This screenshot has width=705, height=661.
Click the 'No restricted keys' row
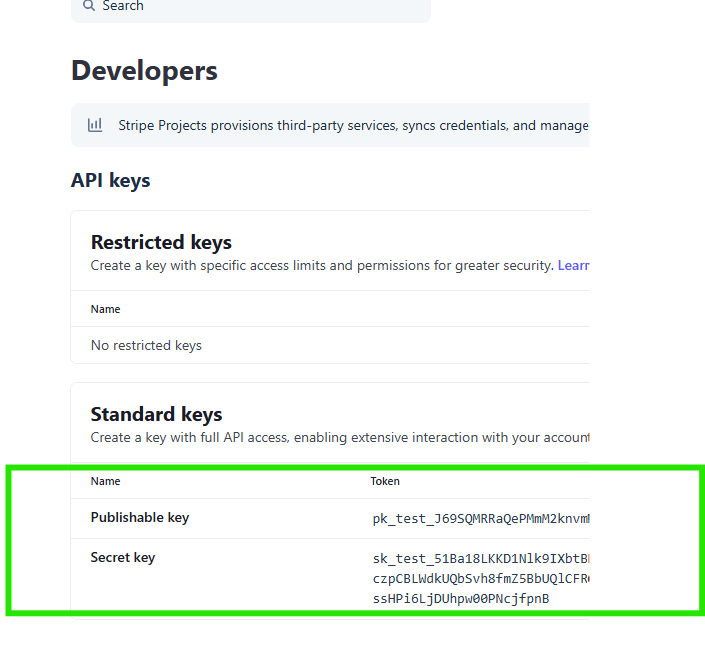point(330,345)
